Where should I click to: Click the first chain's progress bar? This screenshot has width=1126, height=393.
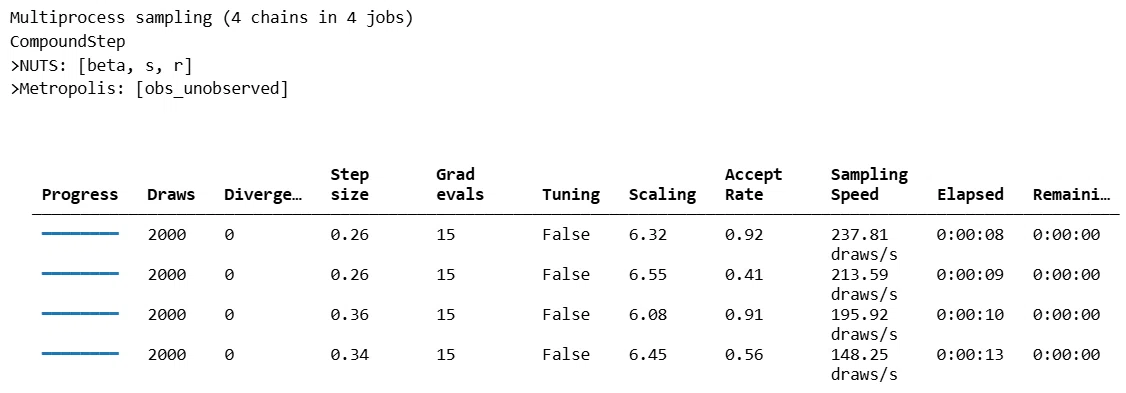[x=80, y=234]
